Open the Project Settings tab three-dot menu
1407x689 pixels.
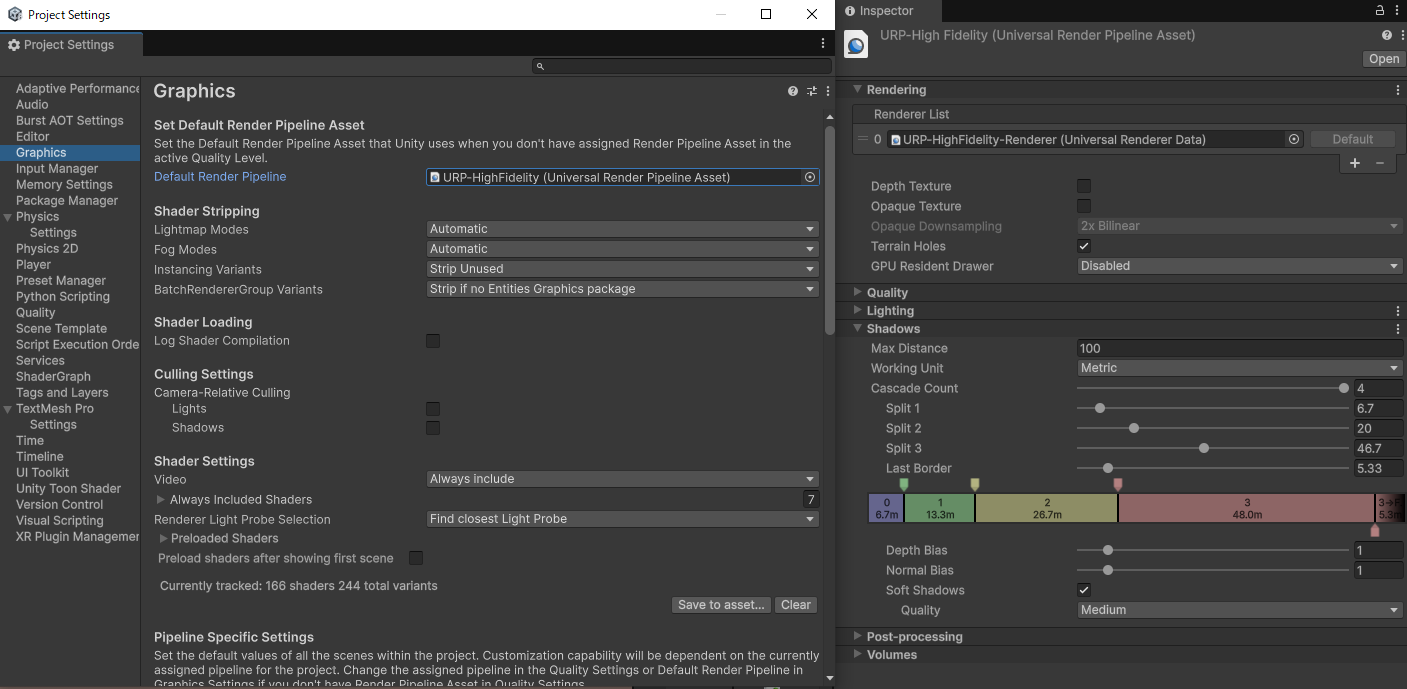pyautogui.click(x=823, y=44)
